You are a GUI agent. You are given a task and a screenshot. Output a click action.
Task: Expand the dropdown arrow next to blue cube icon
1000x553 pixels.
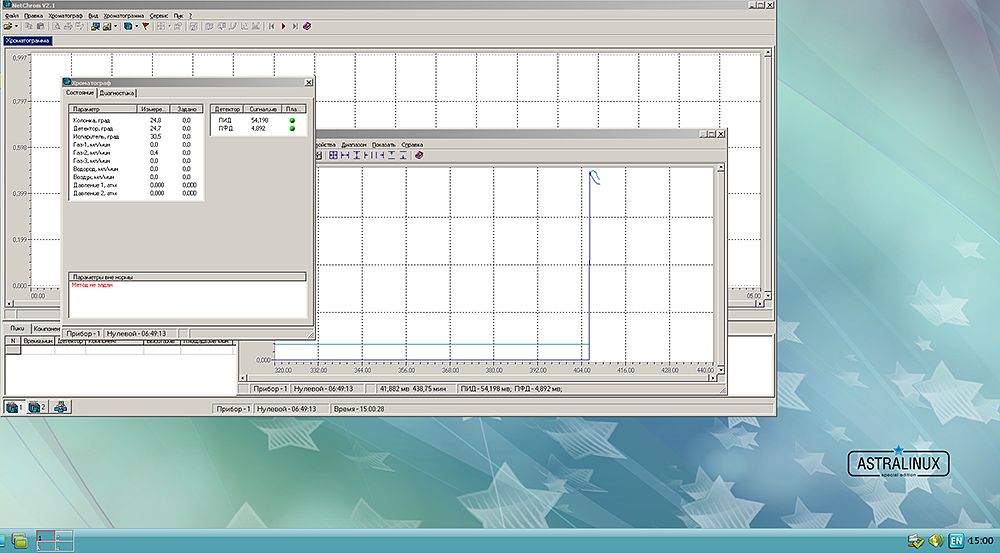[x=136, y=26]
